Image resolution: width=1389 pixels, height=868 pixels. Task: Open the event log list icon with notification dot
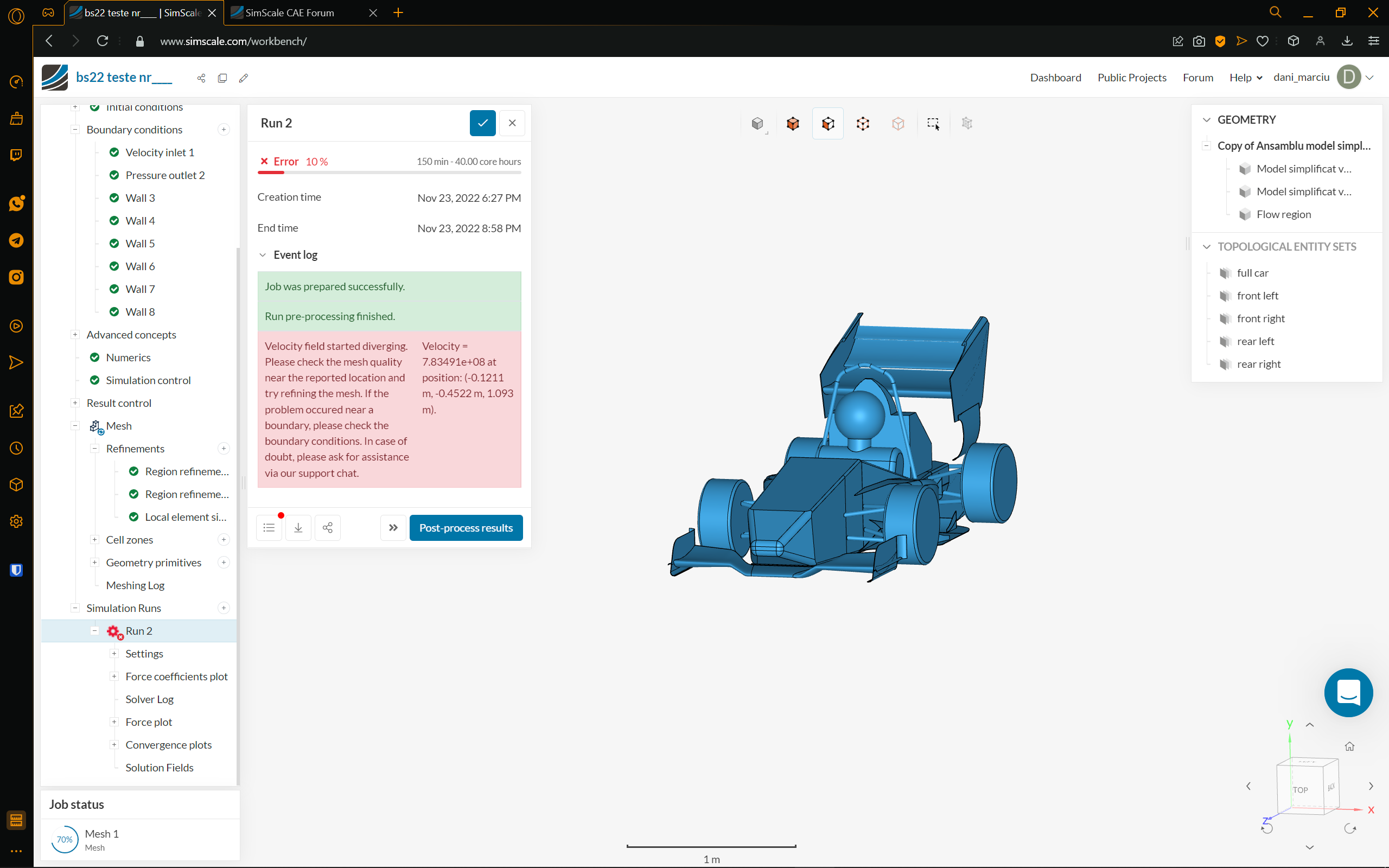click(x=269, y=527)
